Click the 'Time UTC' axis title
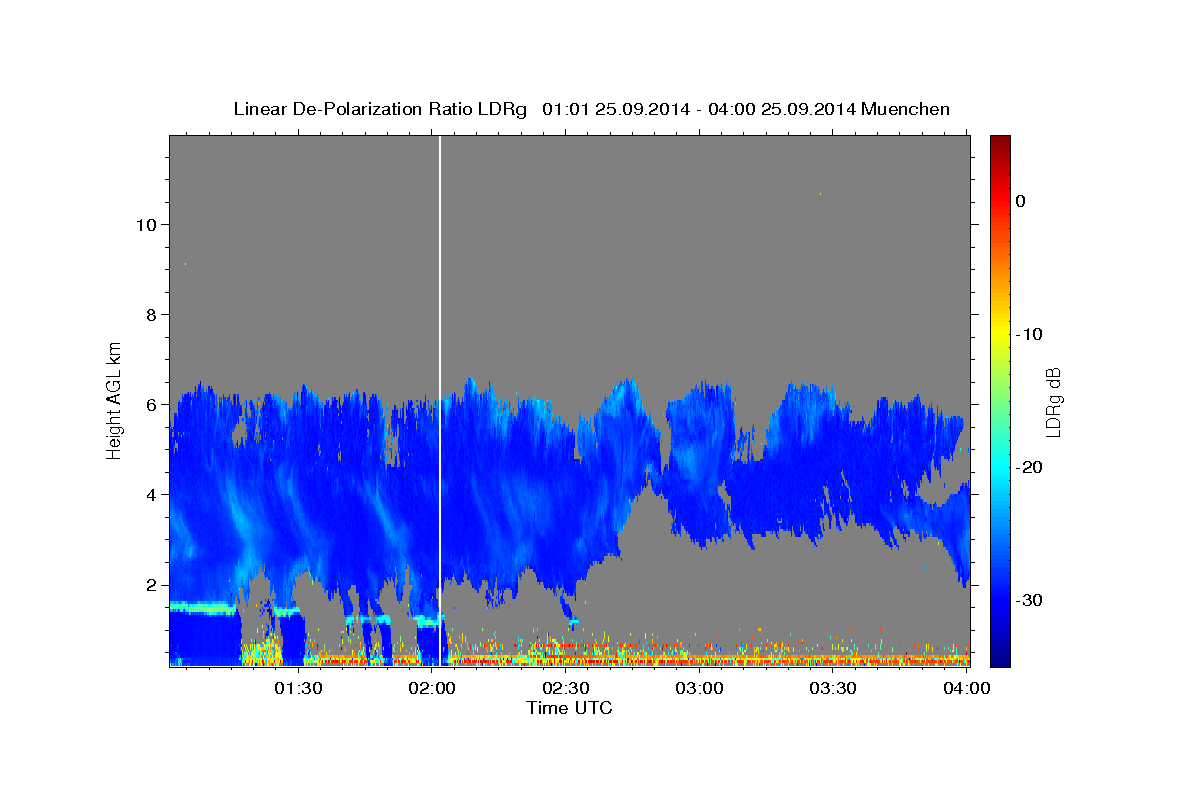The height and width of the screenshot is (800, 1200). coord(569,708)
